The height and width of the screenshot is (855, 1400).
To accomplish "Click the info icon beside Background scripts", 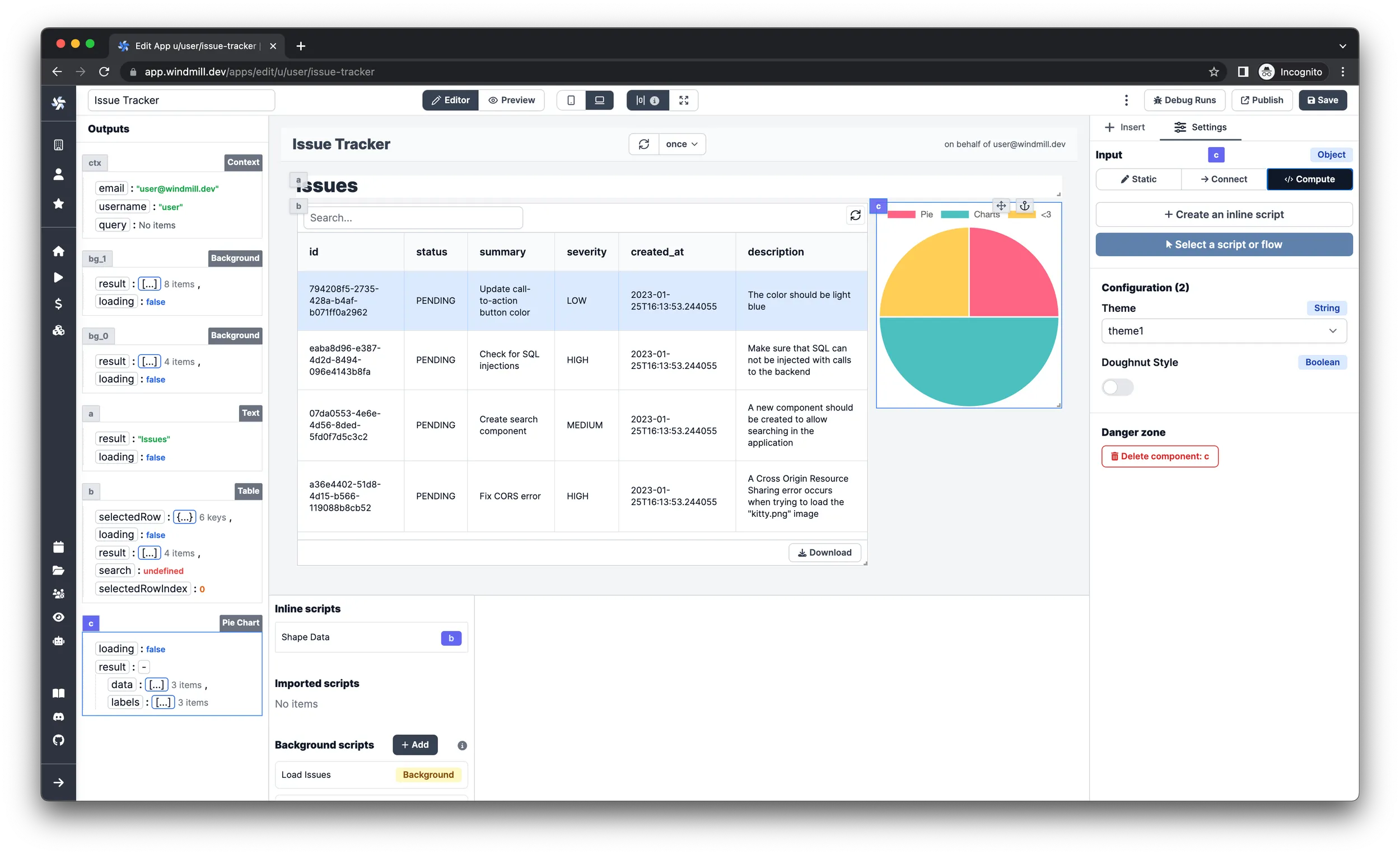I will (462, 745).
